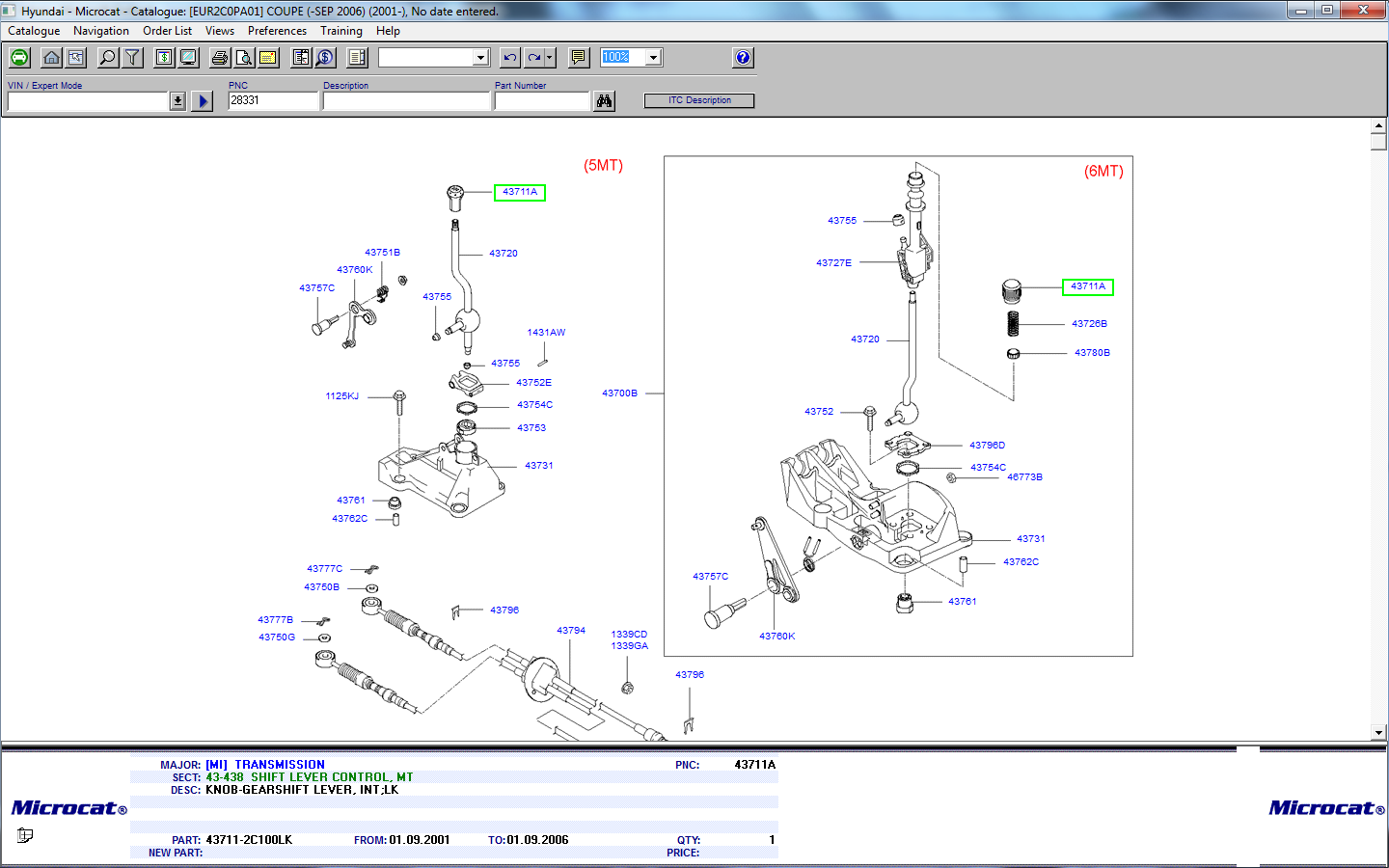The image size is (1389, 868).
Task: Select part label 43794
Action: point(570,631)
